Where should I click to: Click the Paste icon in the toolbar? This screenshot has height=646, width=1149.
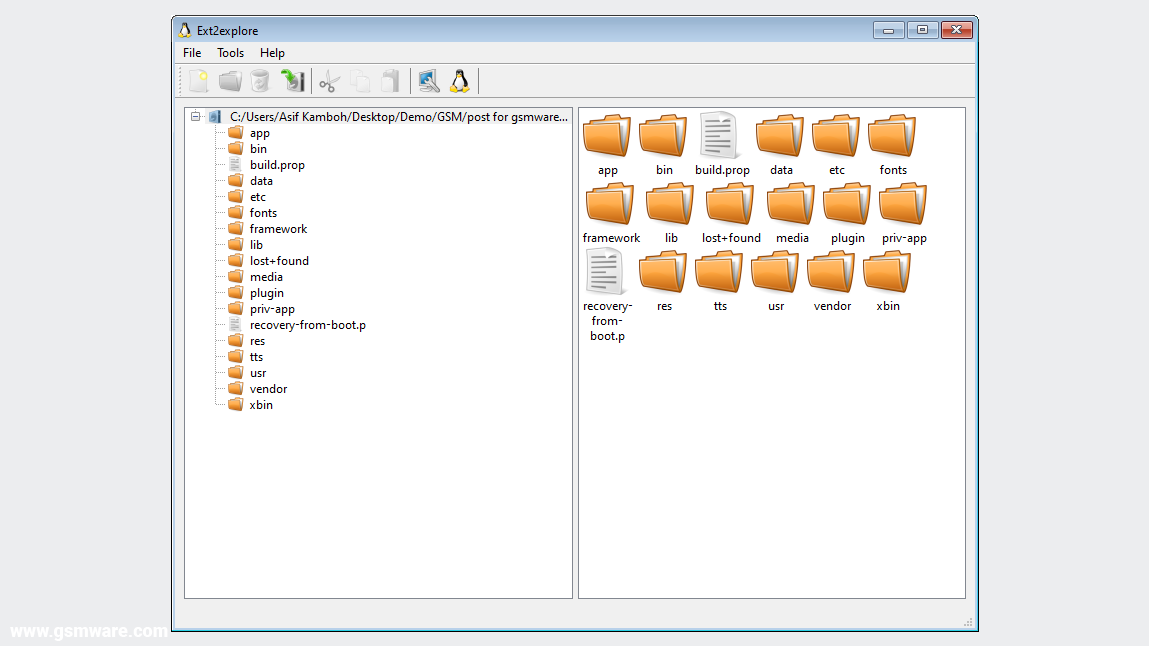point(391,81)
